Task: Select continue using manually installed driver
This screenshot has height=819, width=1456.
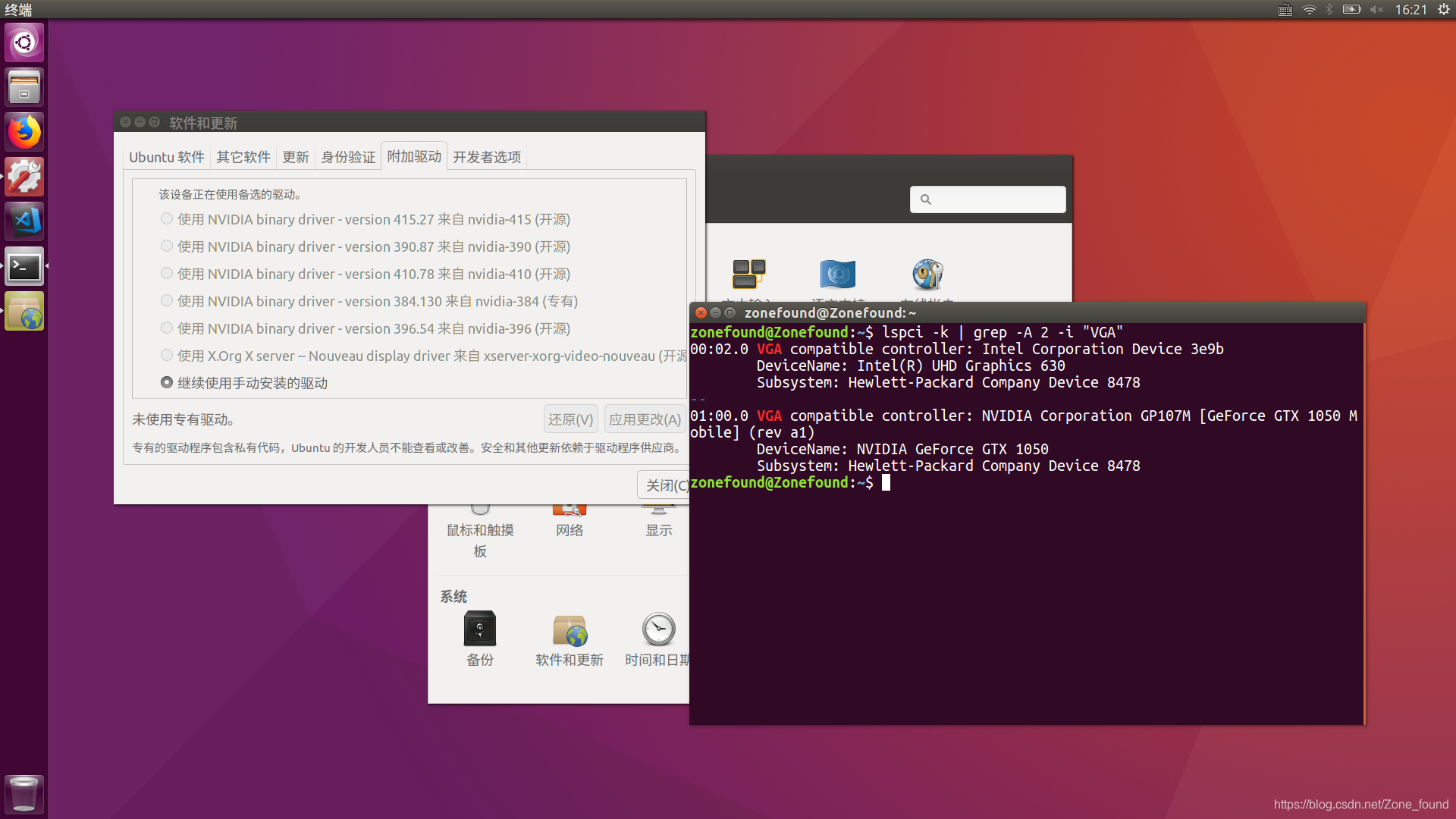Action: click(244, 383)
